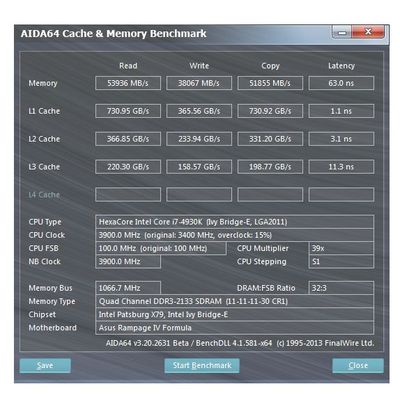Screen dimensions: 400x396
Task: Close the benchmark dialog with Close button
Action: click(358, 365)
